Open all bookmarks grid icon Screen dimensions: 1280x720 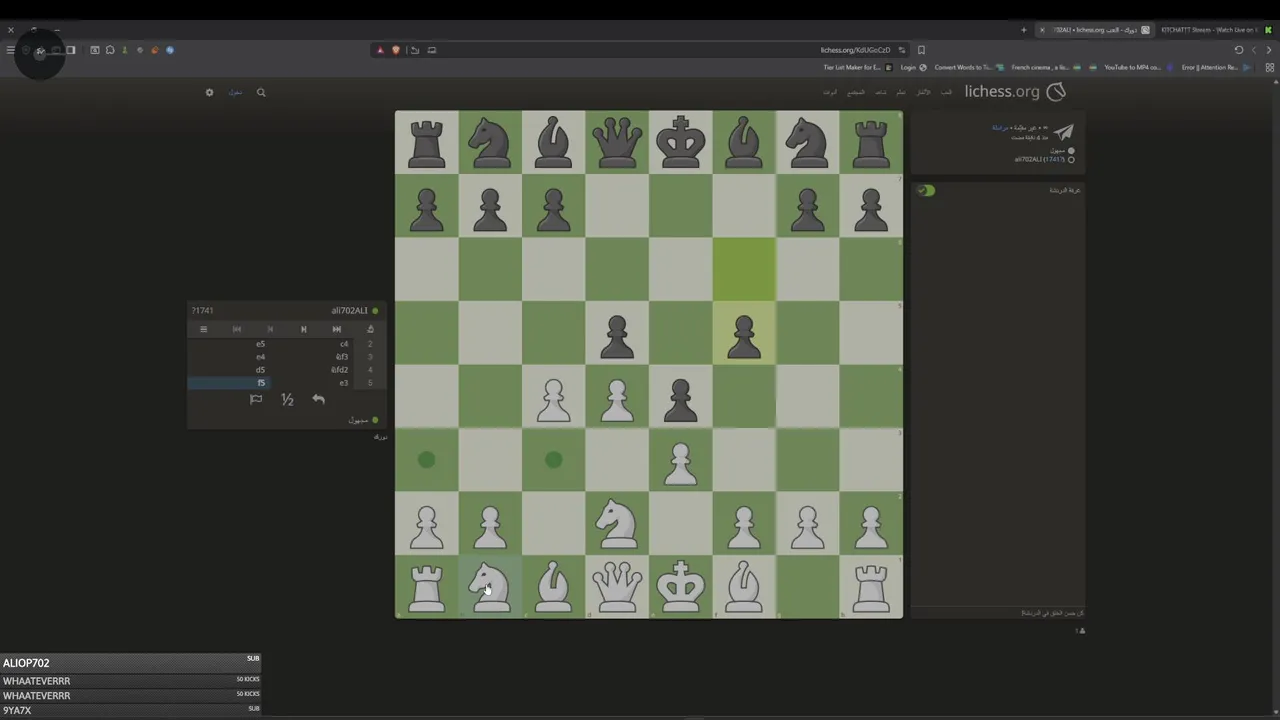coord(1270,68)
